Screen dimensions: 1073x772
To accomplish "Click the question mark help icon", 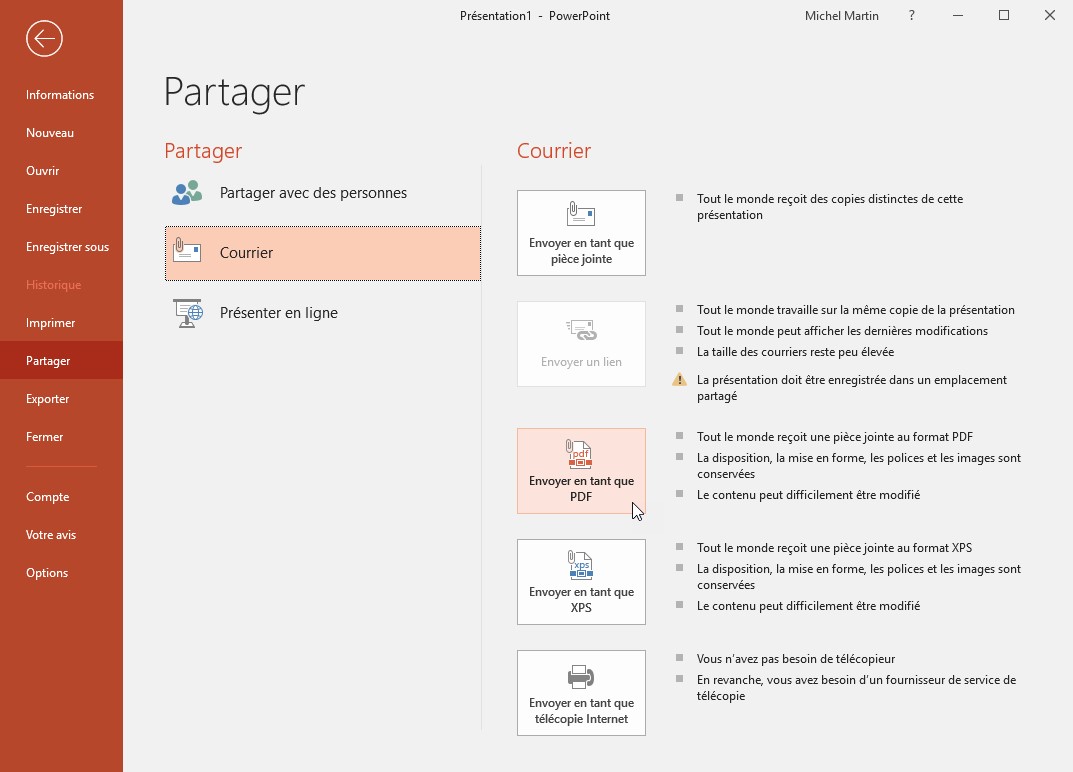I will [x=912, y=15].
